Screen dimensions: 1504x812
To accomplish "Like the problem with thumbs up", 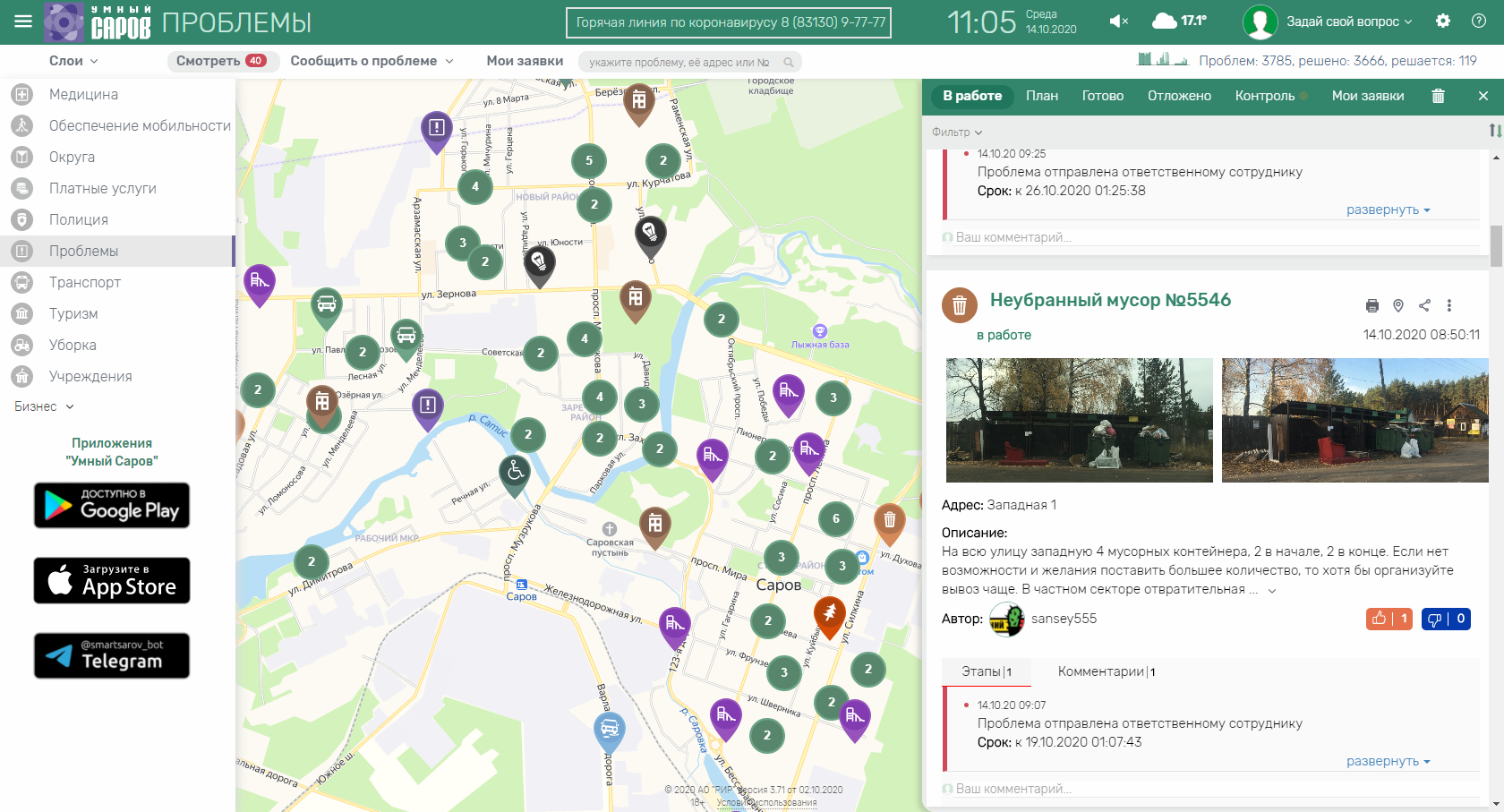I will (x=1389, y=619).
